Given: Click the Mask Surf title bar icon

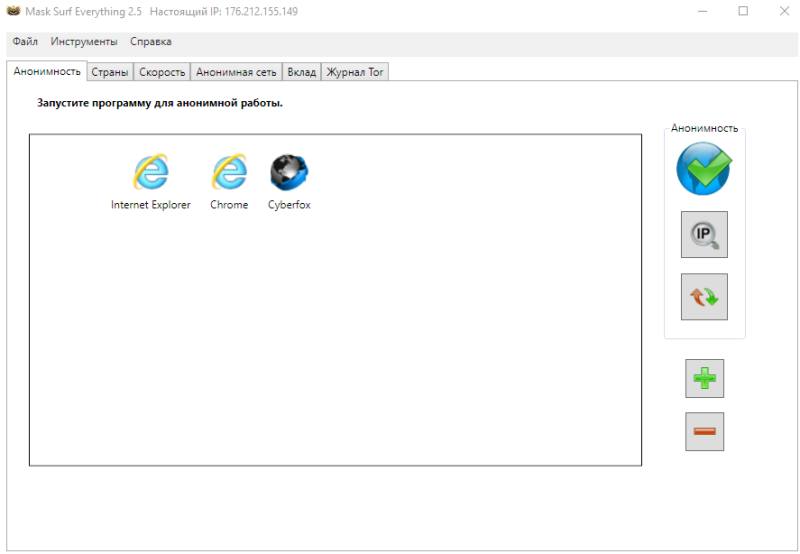Looking at the screenshot, I should pyautogui.click(x=13, y=12).
